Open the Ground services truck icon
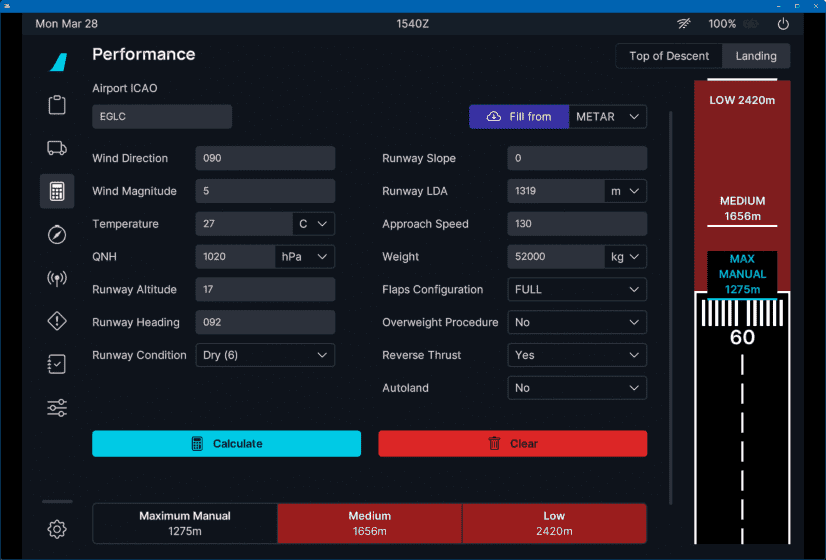826x560 pixels. point(57,148)
